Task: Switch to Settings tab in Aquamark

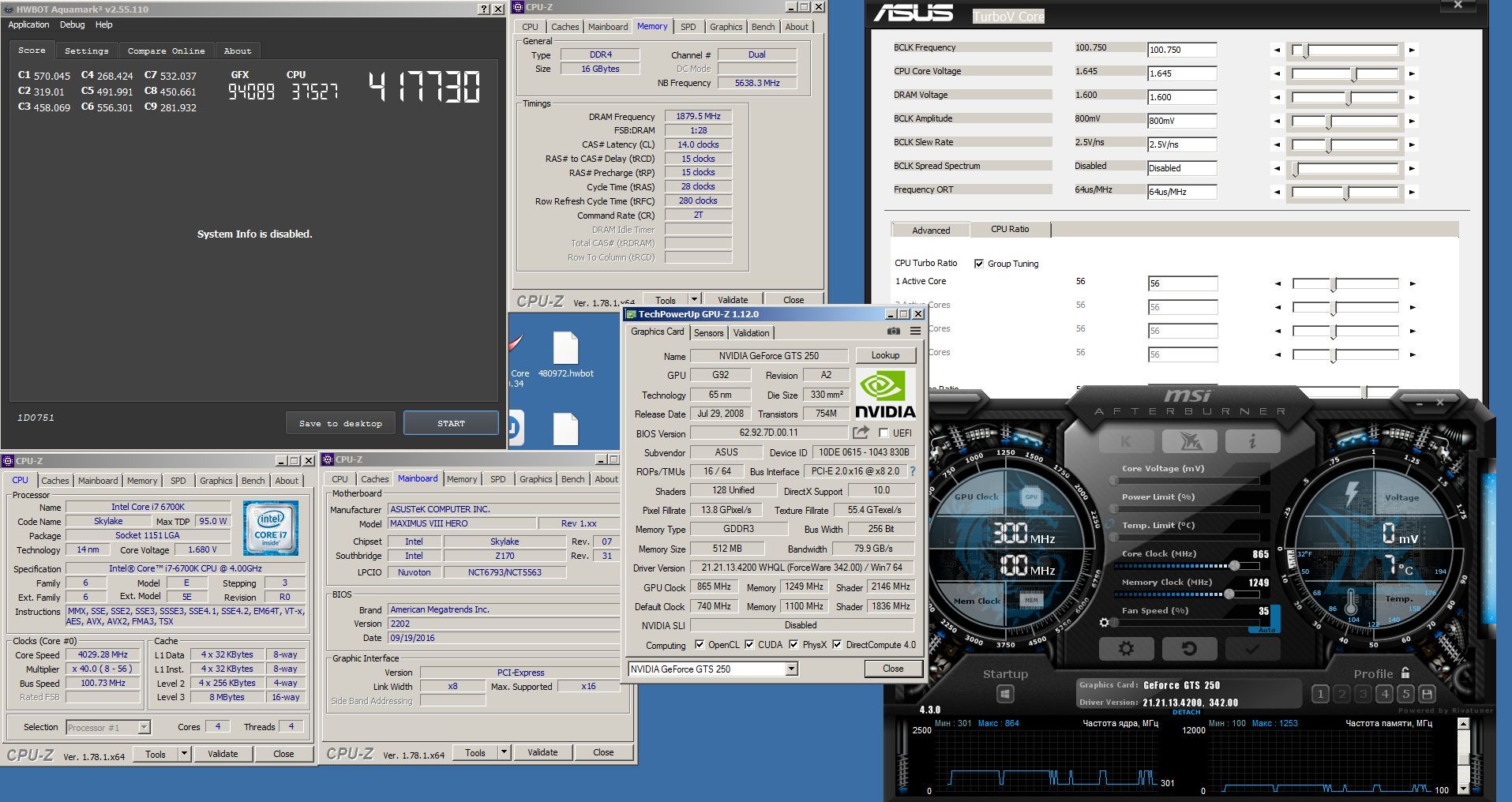Action: [87, 51]
